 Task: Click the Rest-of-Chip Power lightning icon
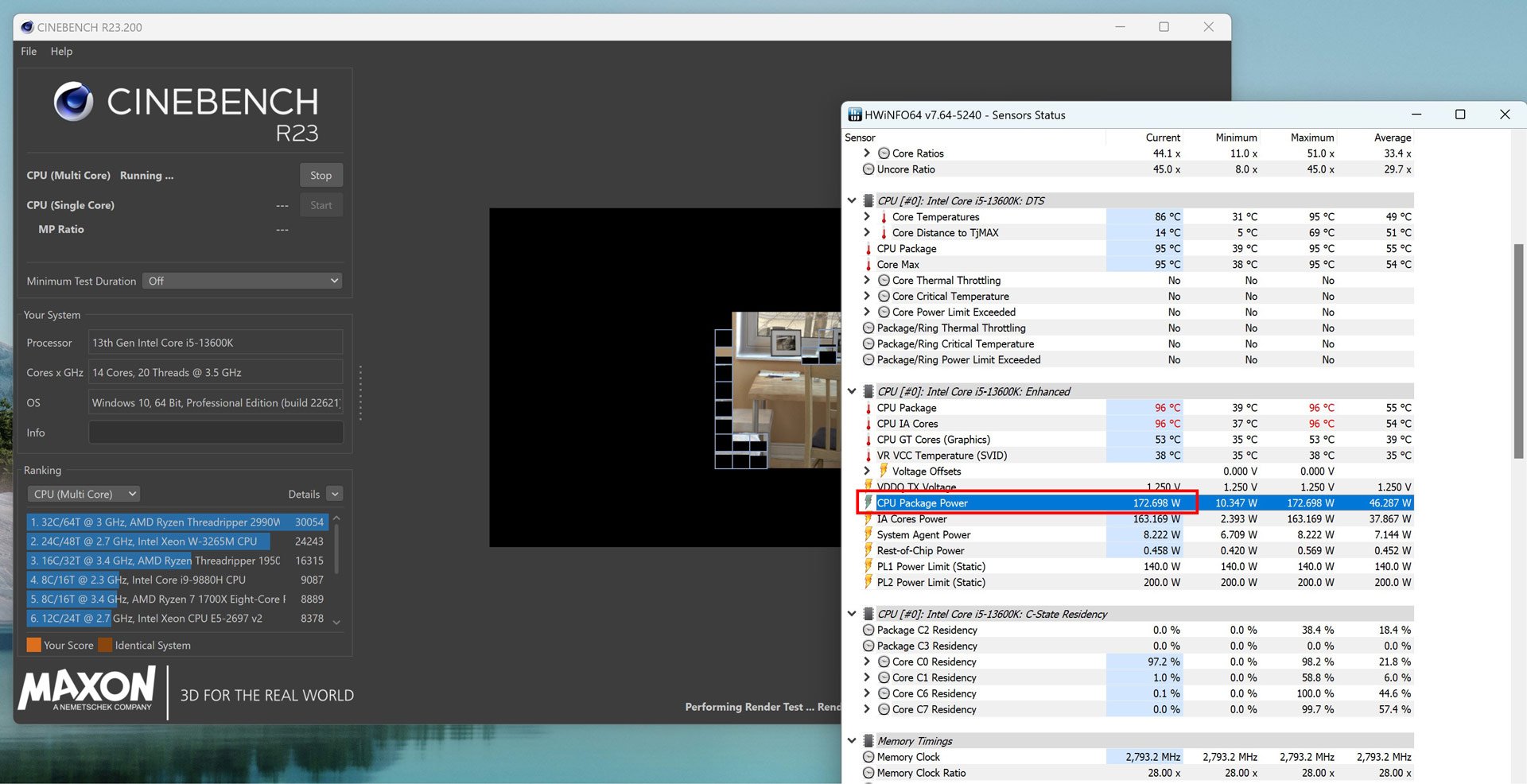[x=868, y=550]
